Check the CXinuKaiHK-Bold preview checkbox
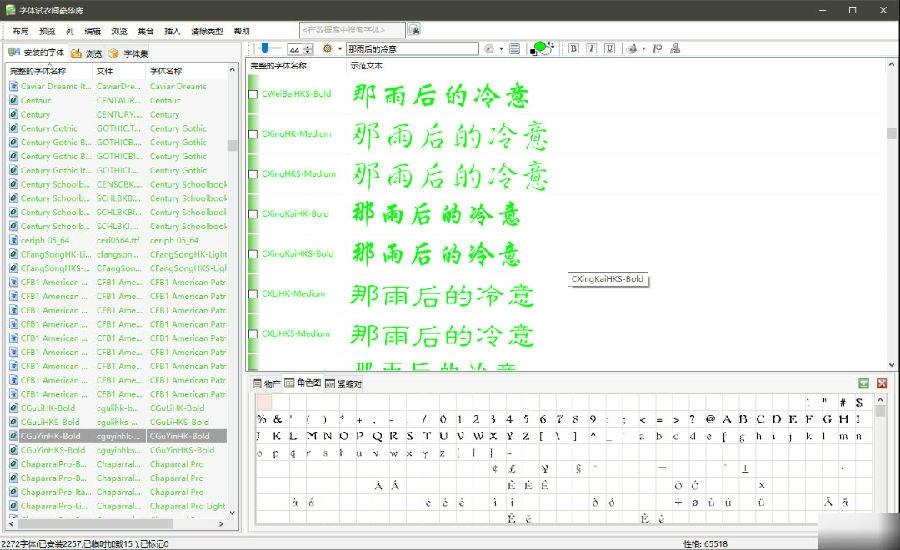Image resolution: width=900 pixels, height=550 pixels. [x=253, y=214]
